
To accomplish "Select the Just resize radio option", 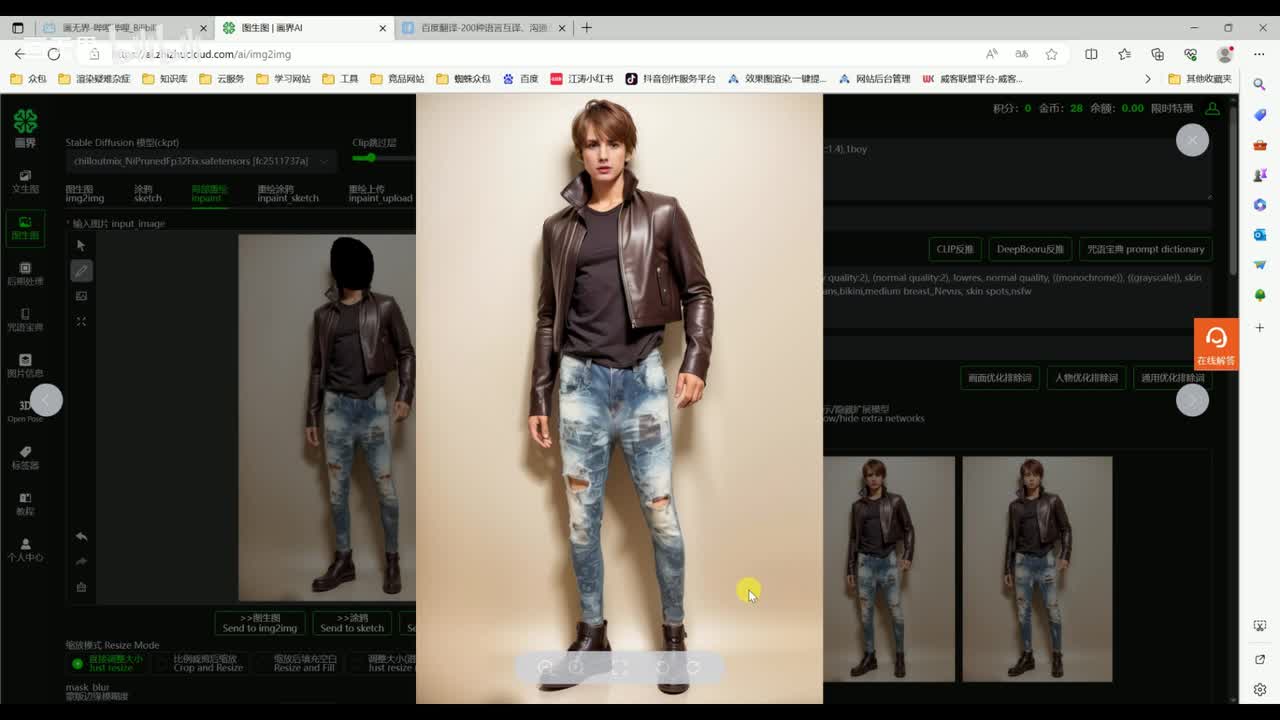I will 78,663.
